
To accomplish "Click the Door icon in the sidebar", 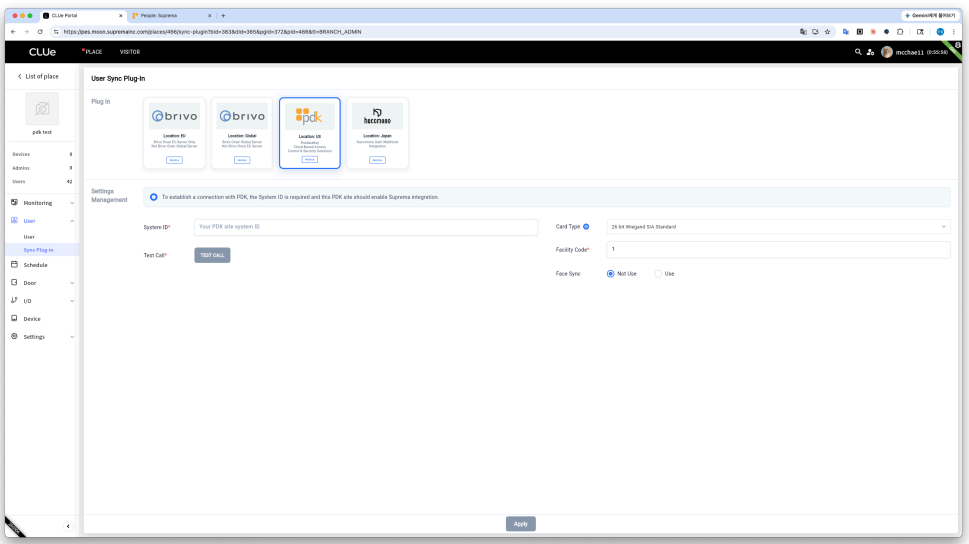I will pos(14,283).
